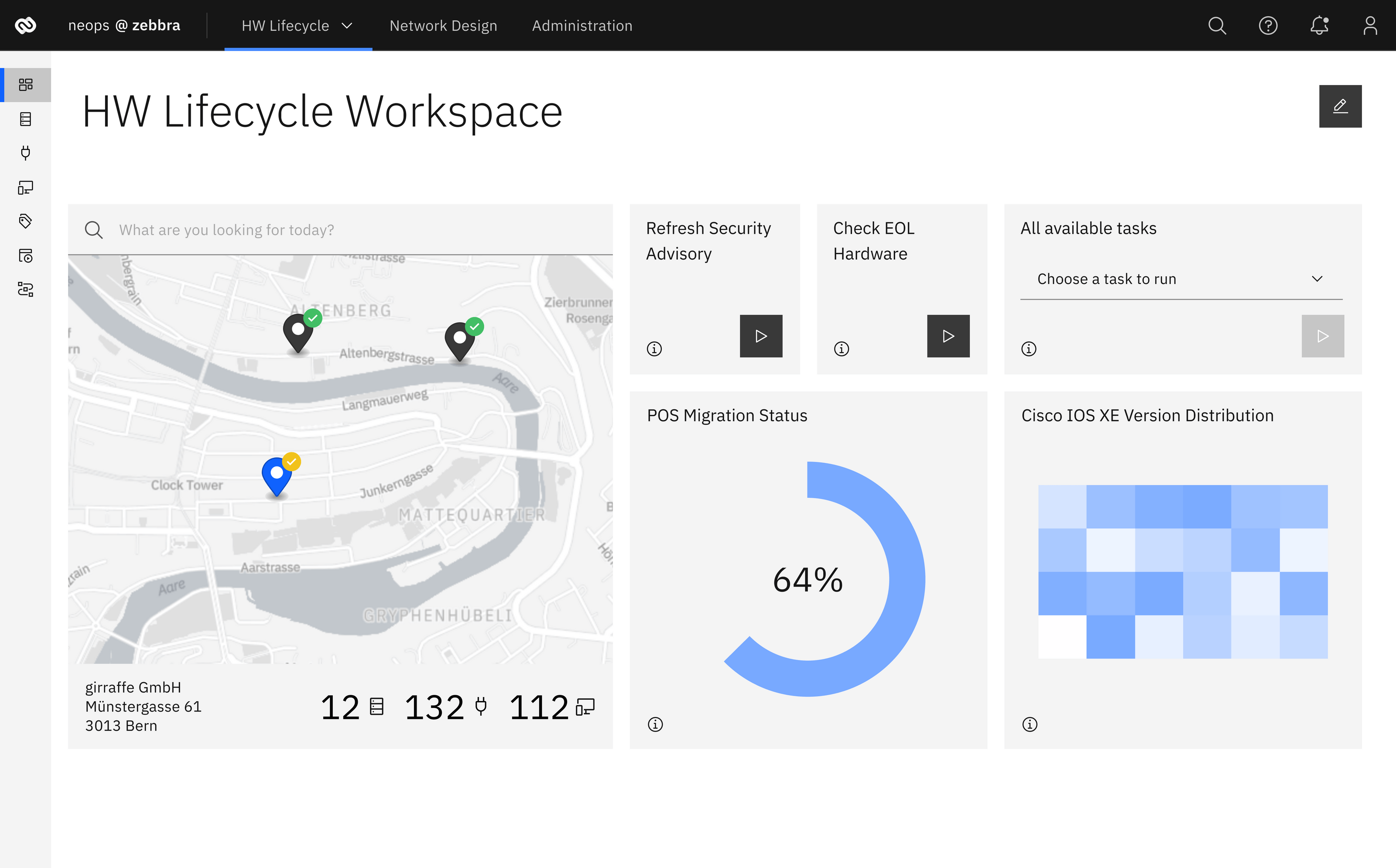Select the tag icon in the sidebar

coord(25,221)
